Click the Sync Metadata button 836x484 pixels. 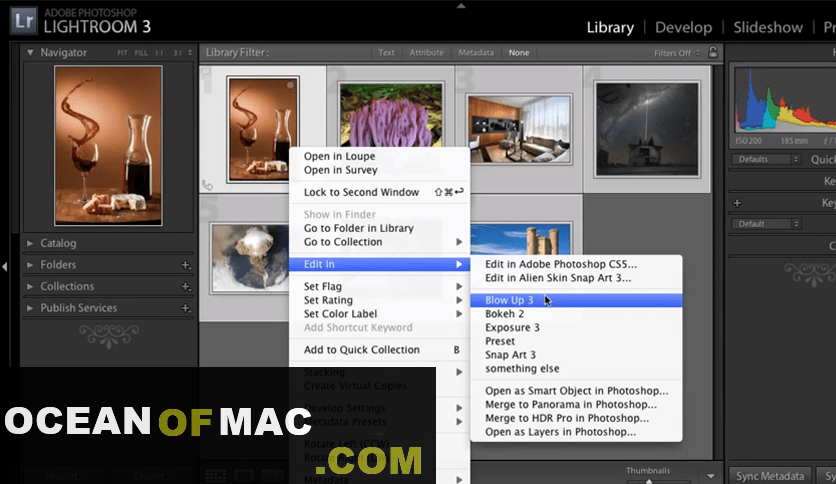click(769, 476)
